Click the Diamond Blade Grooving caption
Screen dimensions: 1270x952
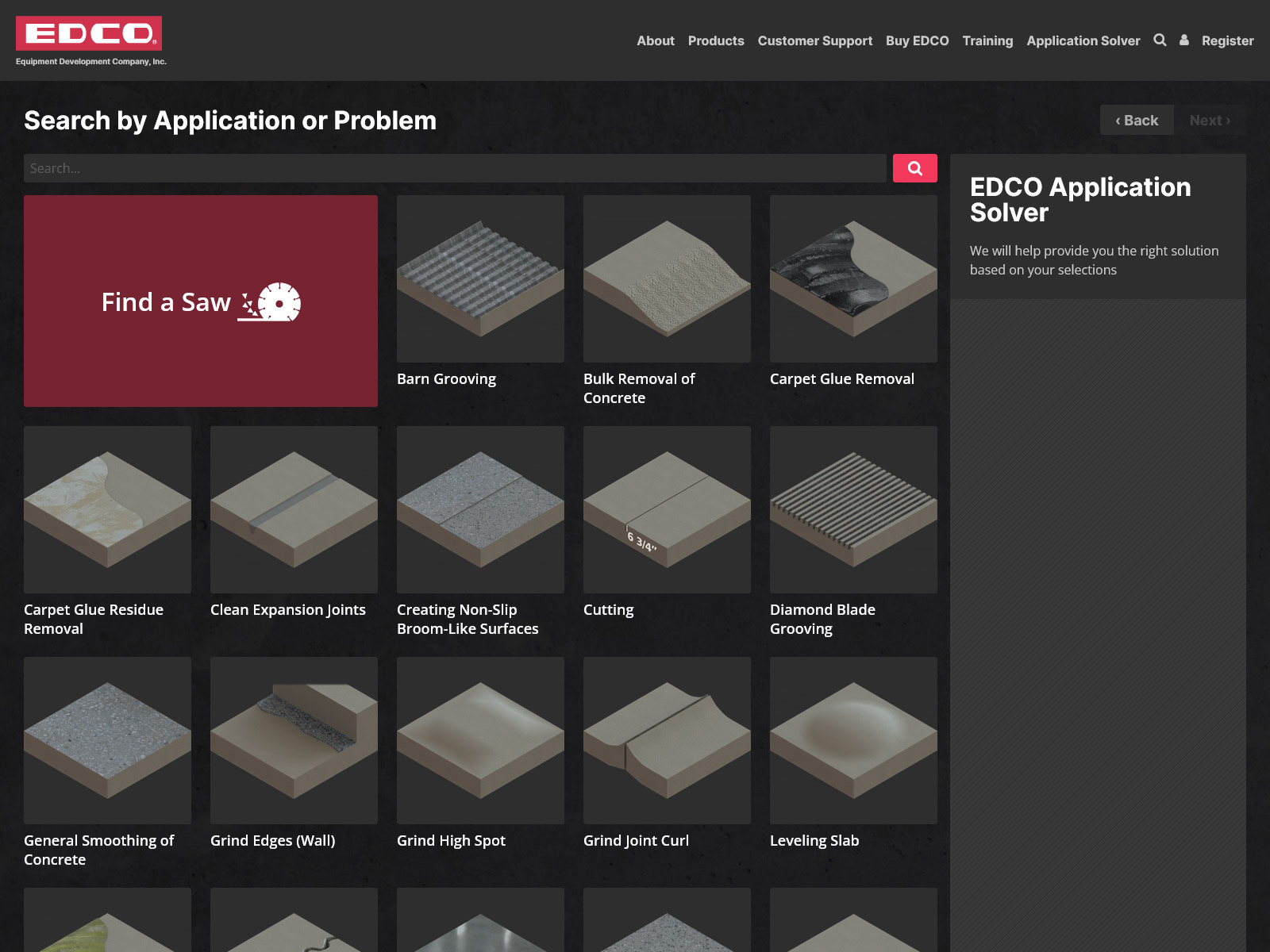(x=822, y=619)
